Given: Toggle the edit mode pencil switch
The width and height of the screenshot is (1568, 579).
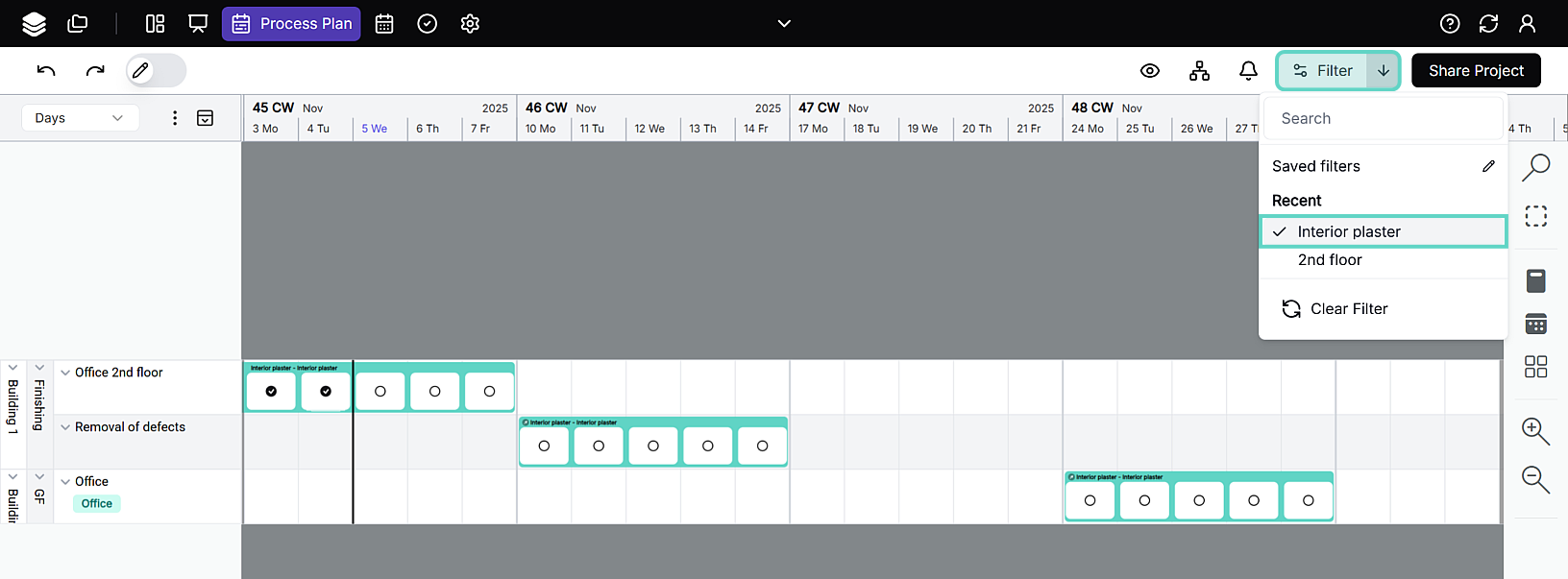Looking at the screenshot, I should (x=156, y=70).
